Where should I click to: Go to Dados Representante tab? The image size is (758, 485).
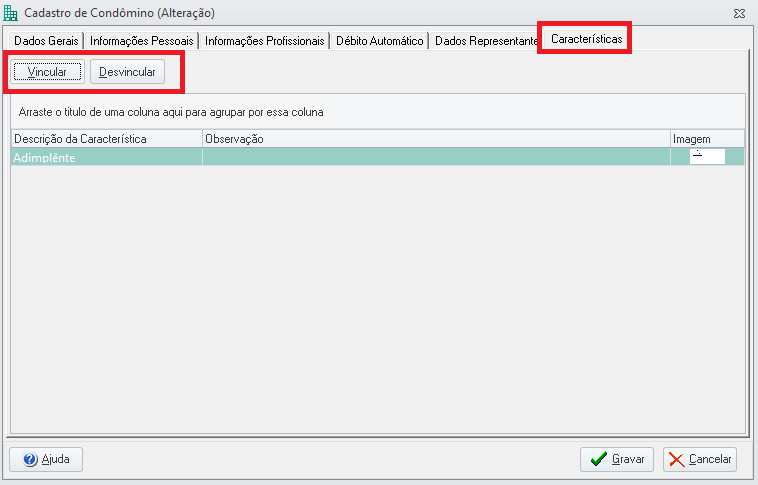(485, 41)
